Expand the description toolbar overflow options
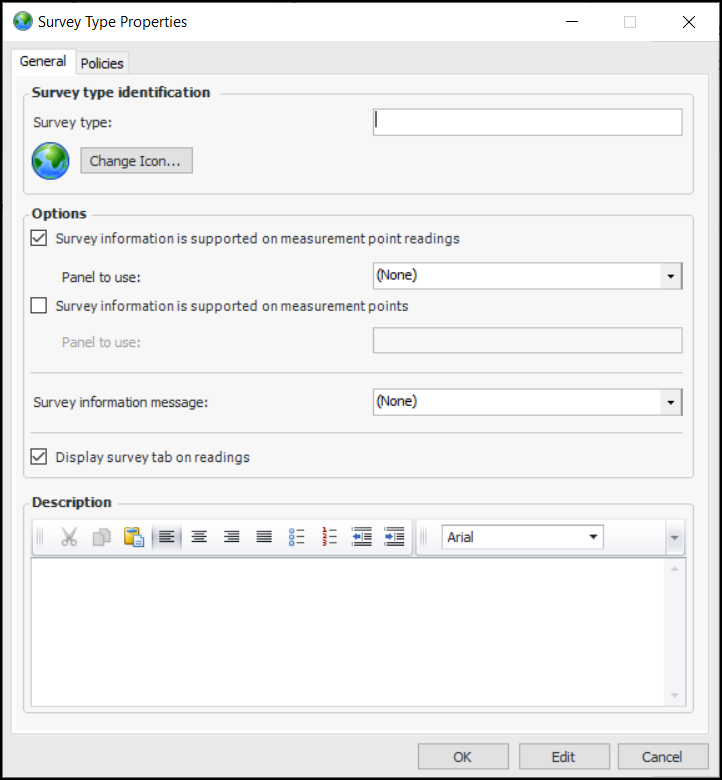 [x=674, y=537]
